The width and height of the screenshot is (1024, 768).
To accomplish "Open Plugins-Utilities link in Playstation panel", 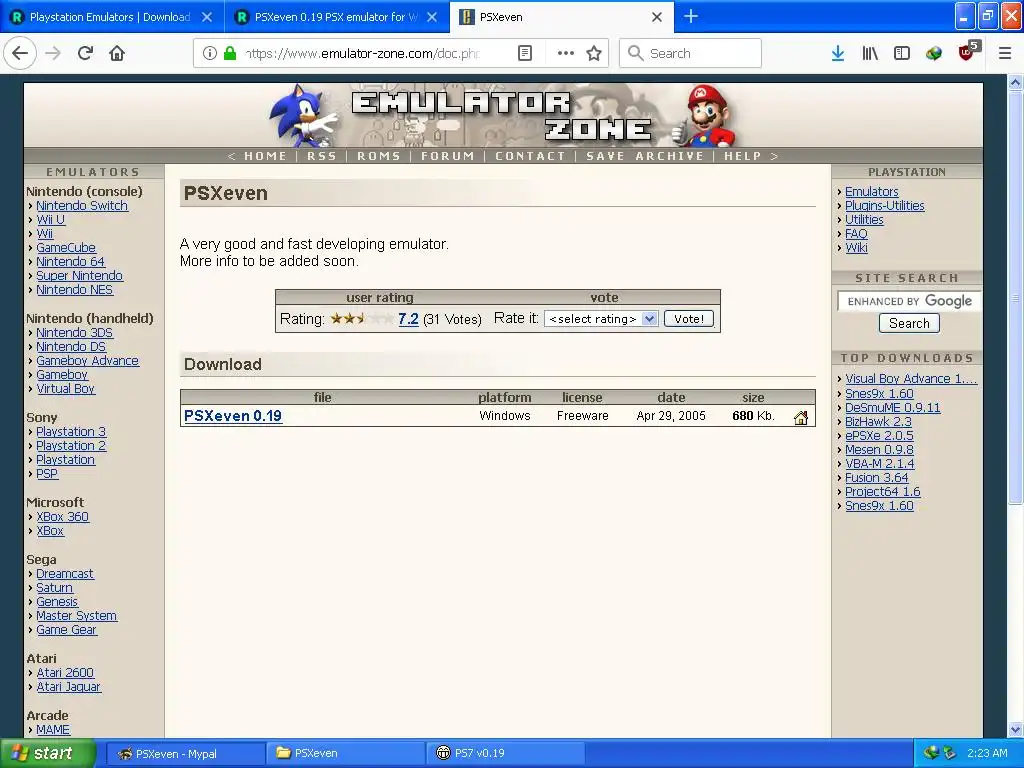I will tap(884, 206).
